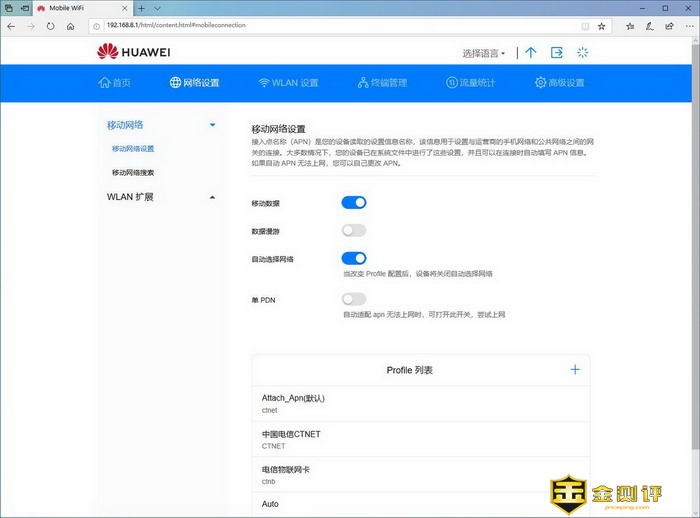Open a new browser tab

142,8
